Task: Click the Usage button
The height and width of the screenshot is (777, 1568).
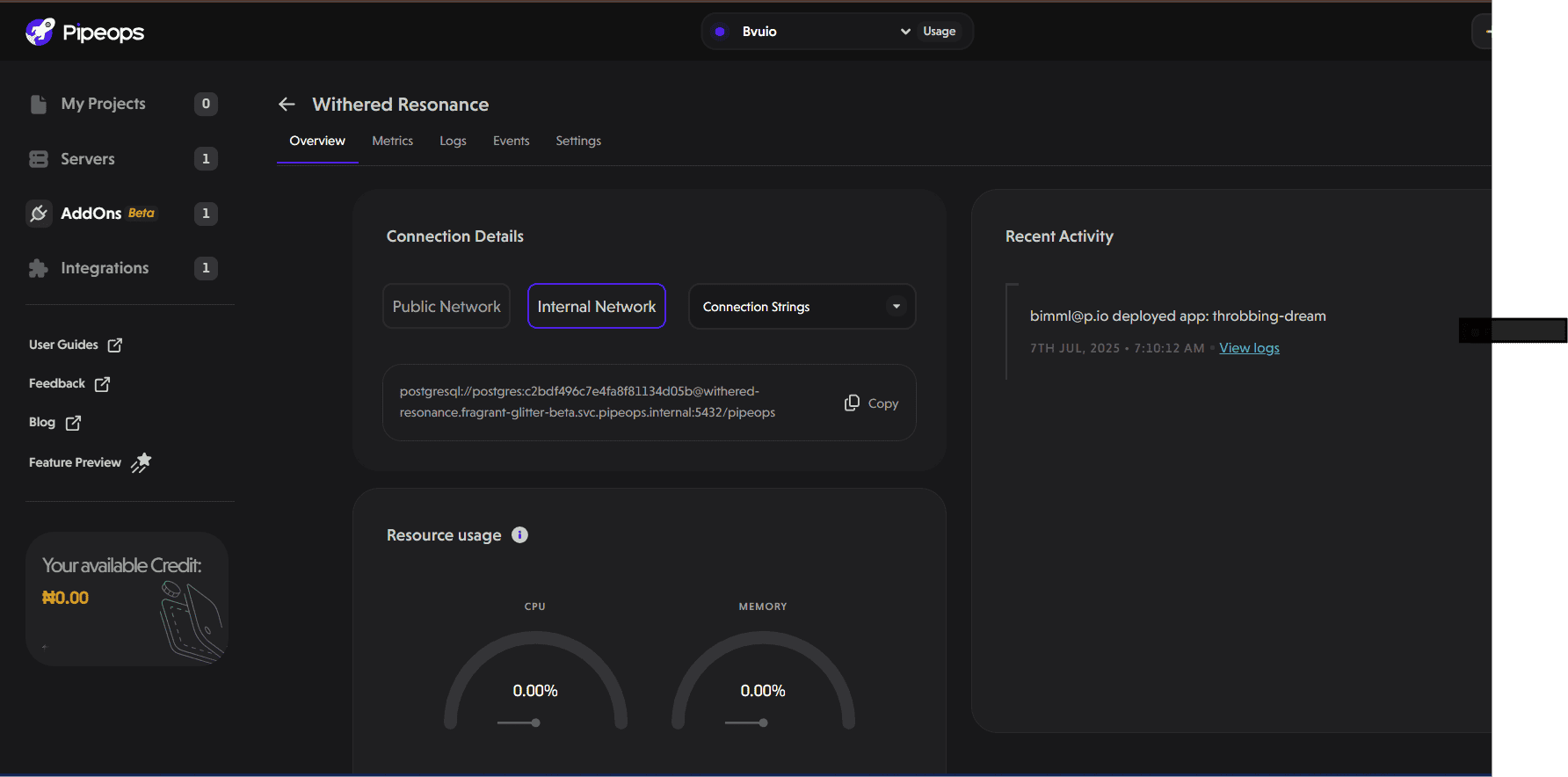Action: [x=940, y=32]
